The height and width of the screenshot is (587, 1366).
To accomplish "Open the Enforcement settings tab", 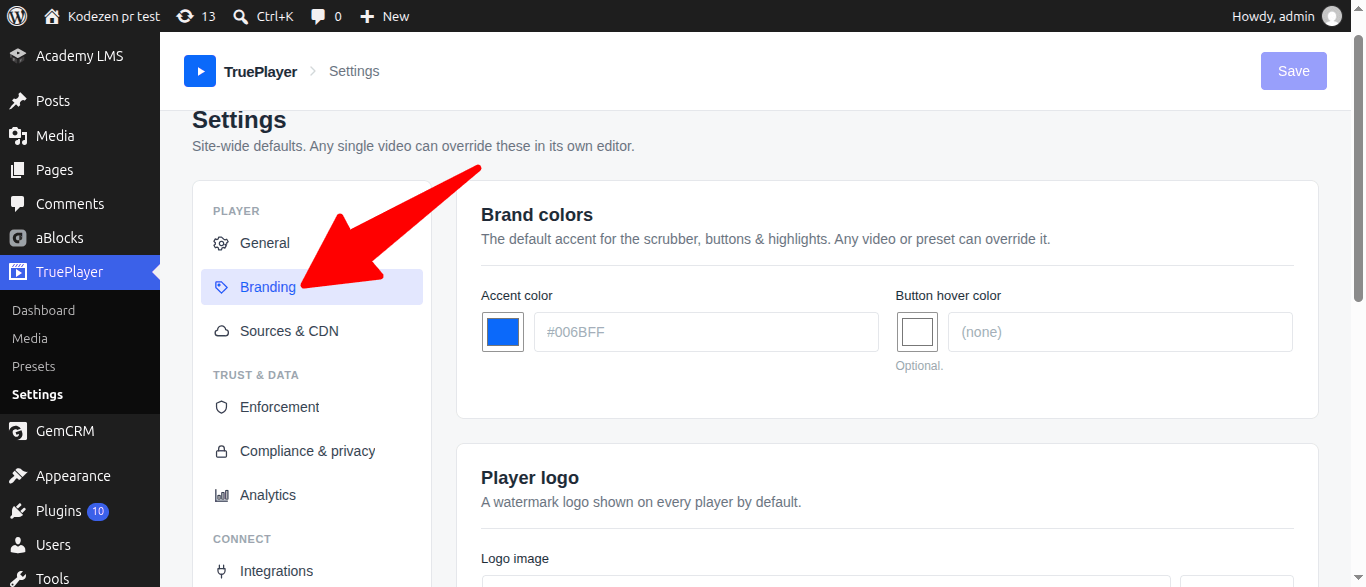I will pyautogui.click(x=312, y=407).
